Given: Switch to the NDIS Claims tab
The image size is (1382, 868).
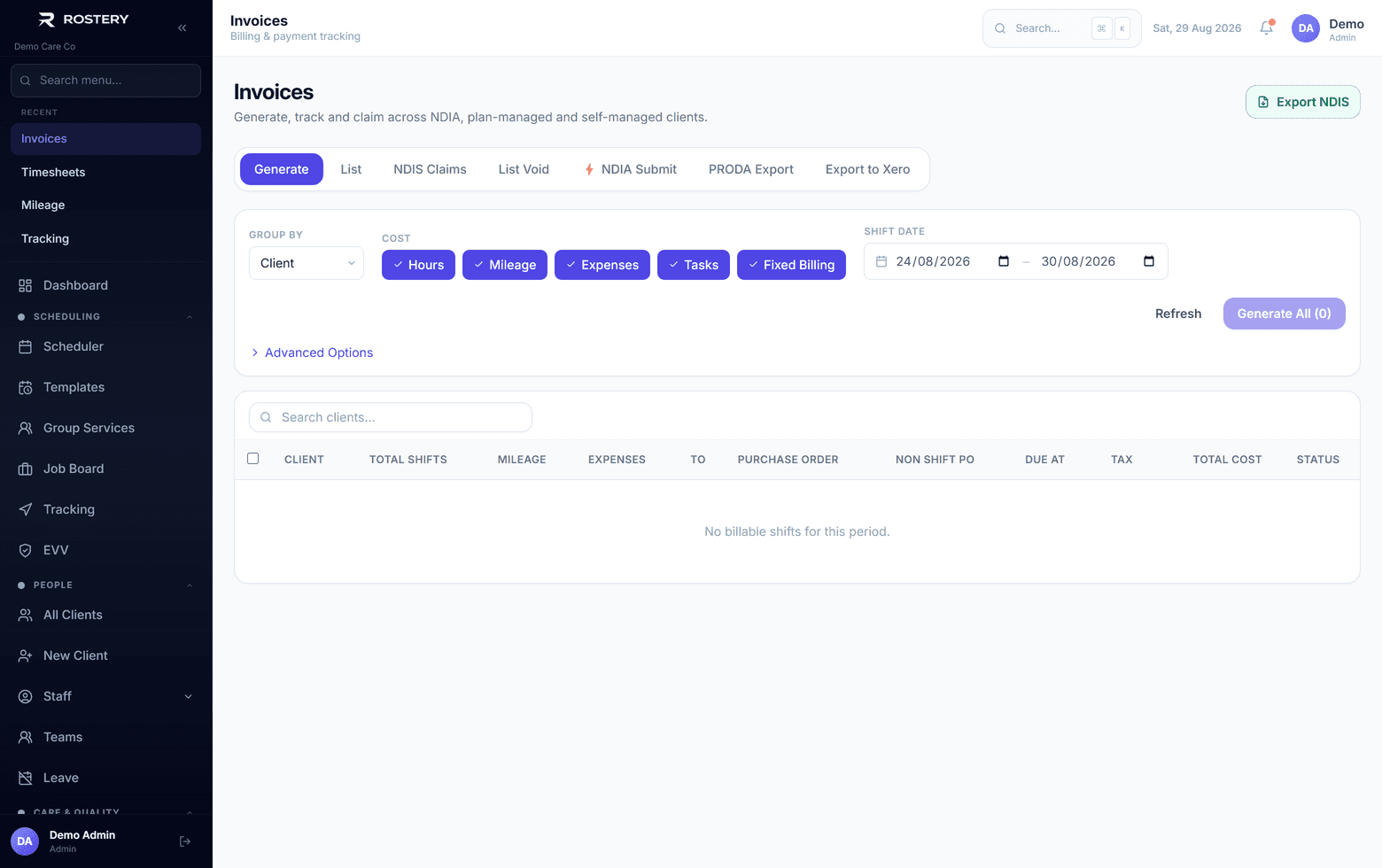Looking at the screenshot, I should pyautogui.click(x=430, y=169).
